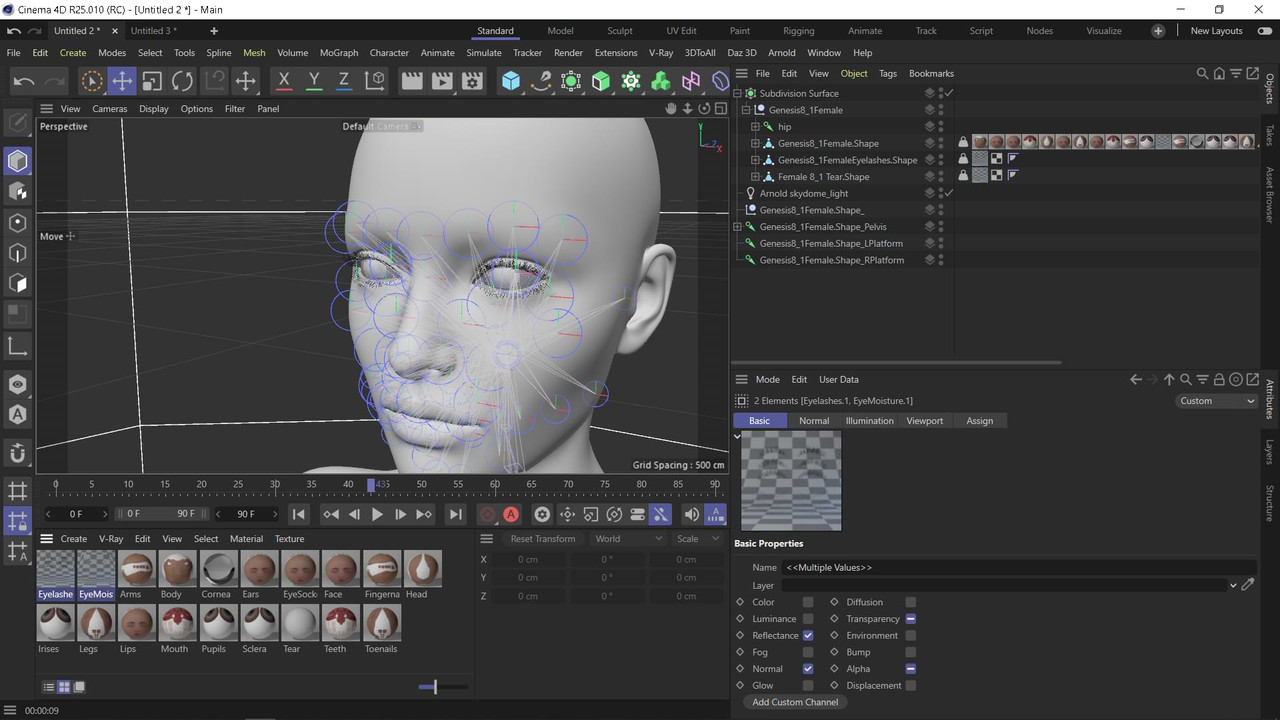
Task: Expand the hip joint in hierarchy
Action: pos(756,127)
